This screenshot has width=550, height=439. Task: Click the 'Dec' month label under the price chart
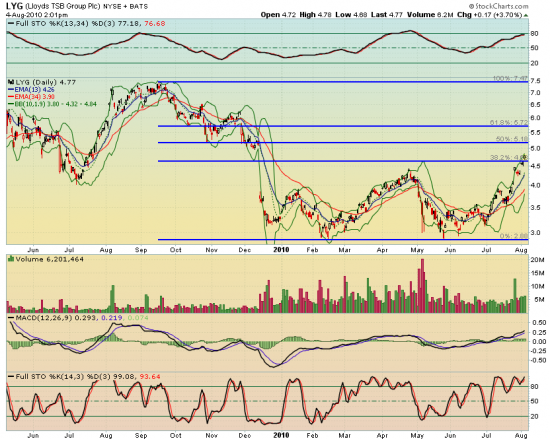click(245, 250)
